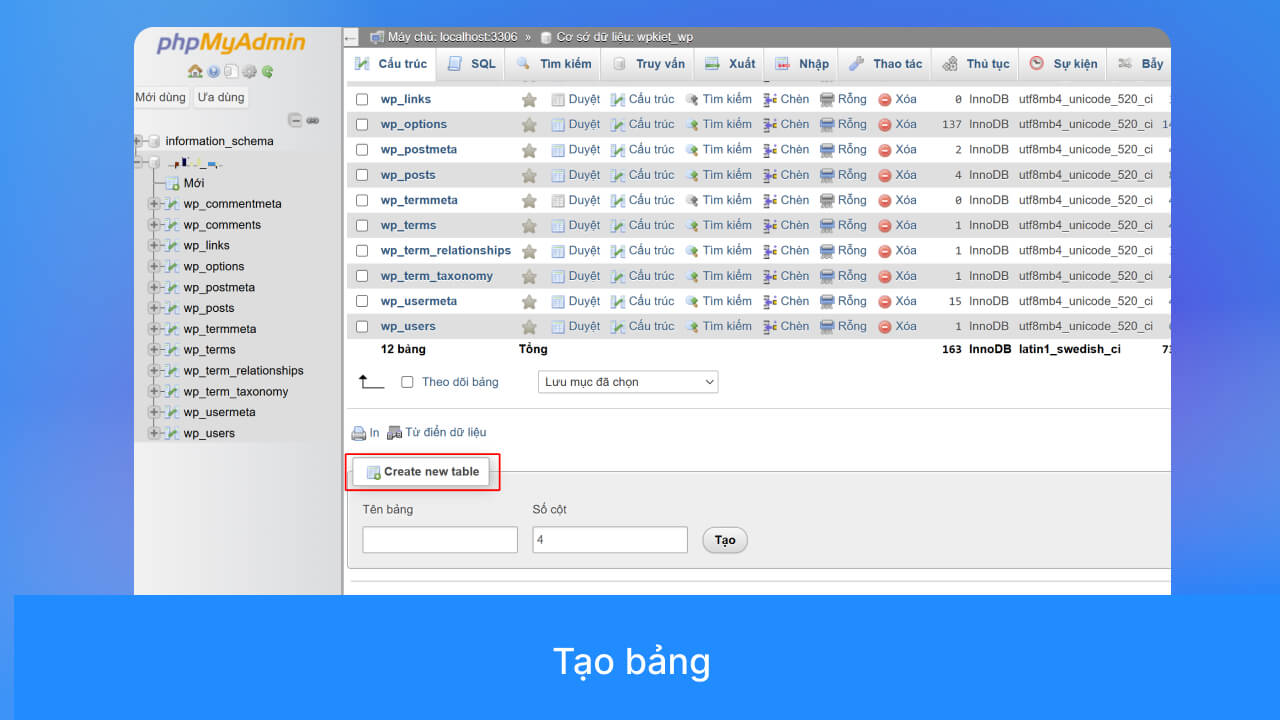Click Tìm kiếm search icon for wp_termmeta
This screenshot has height=720, width=1280.
[x=692, y=200]
